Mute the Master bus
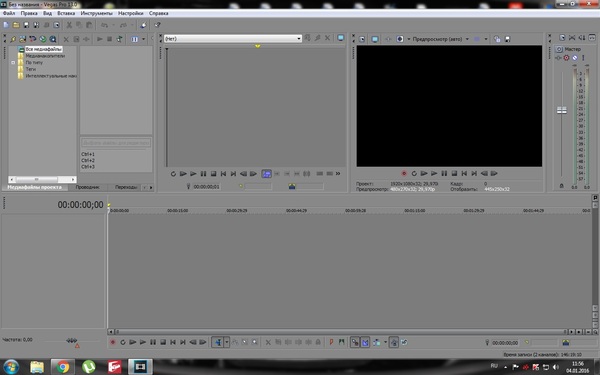 575,58
